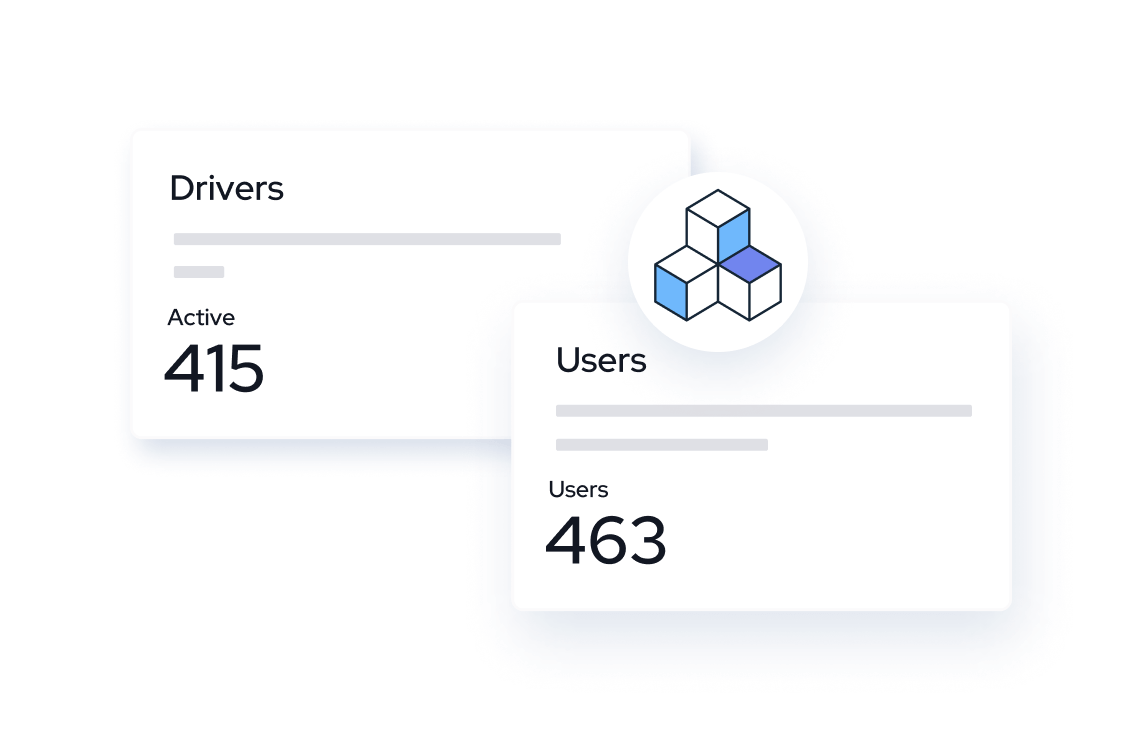Click the stacked cubes icon
Viewport: 1140px width, 740px height.
click(x=718, y=255)
